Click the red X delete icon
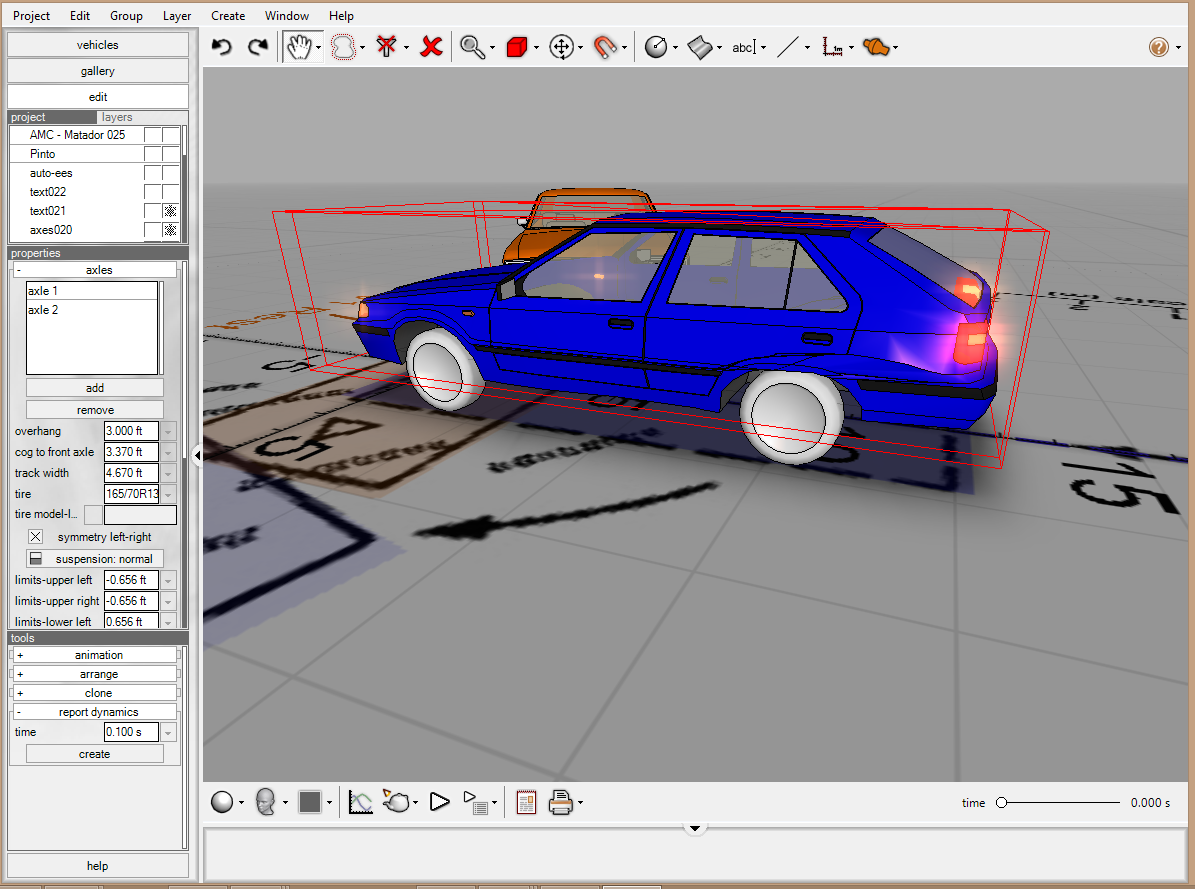The width and height of the screenshot is (1195, 889). (431, 47)
